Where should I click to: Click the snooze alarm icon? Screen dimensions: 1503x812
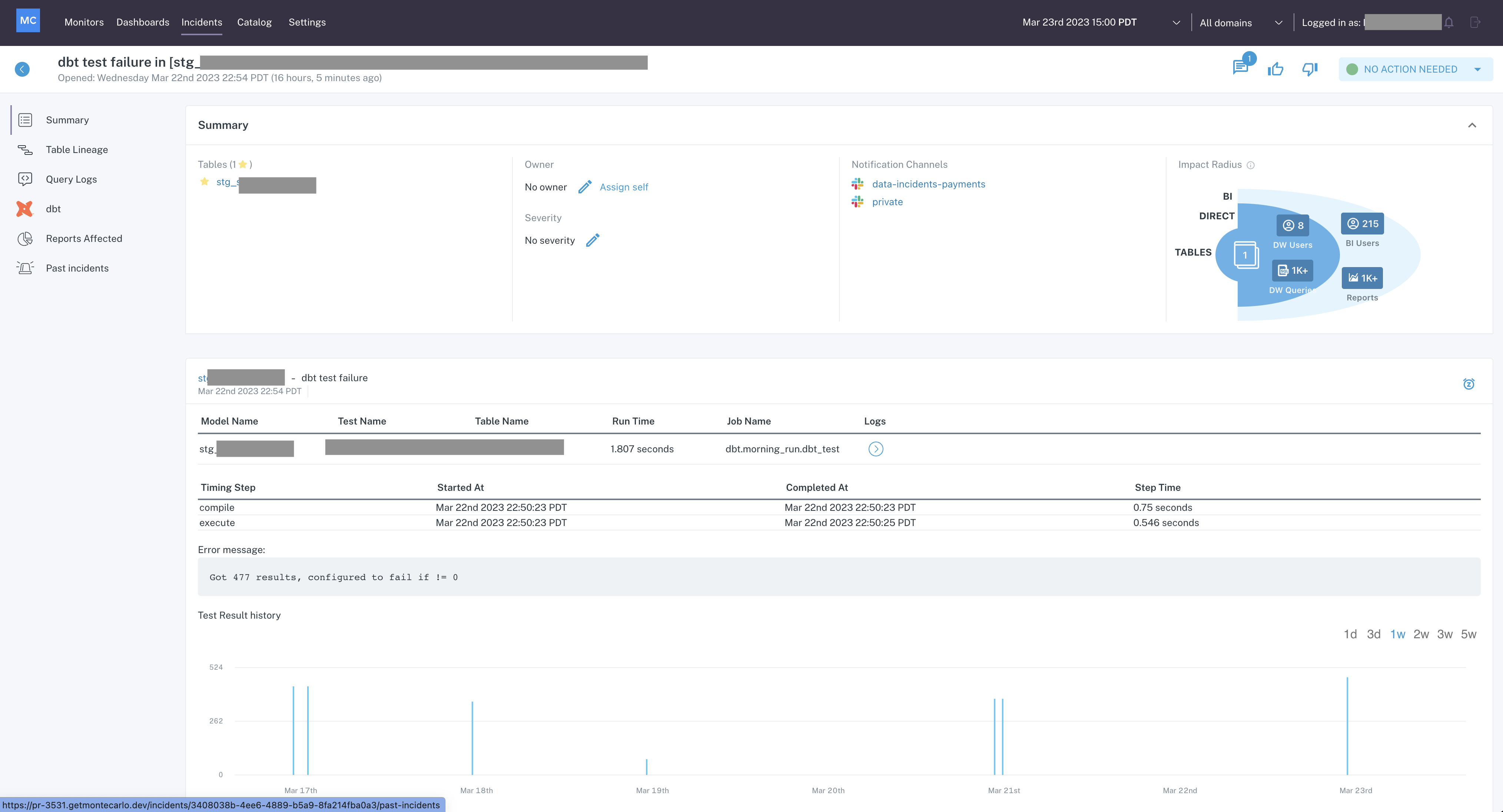pos(1469,384)
